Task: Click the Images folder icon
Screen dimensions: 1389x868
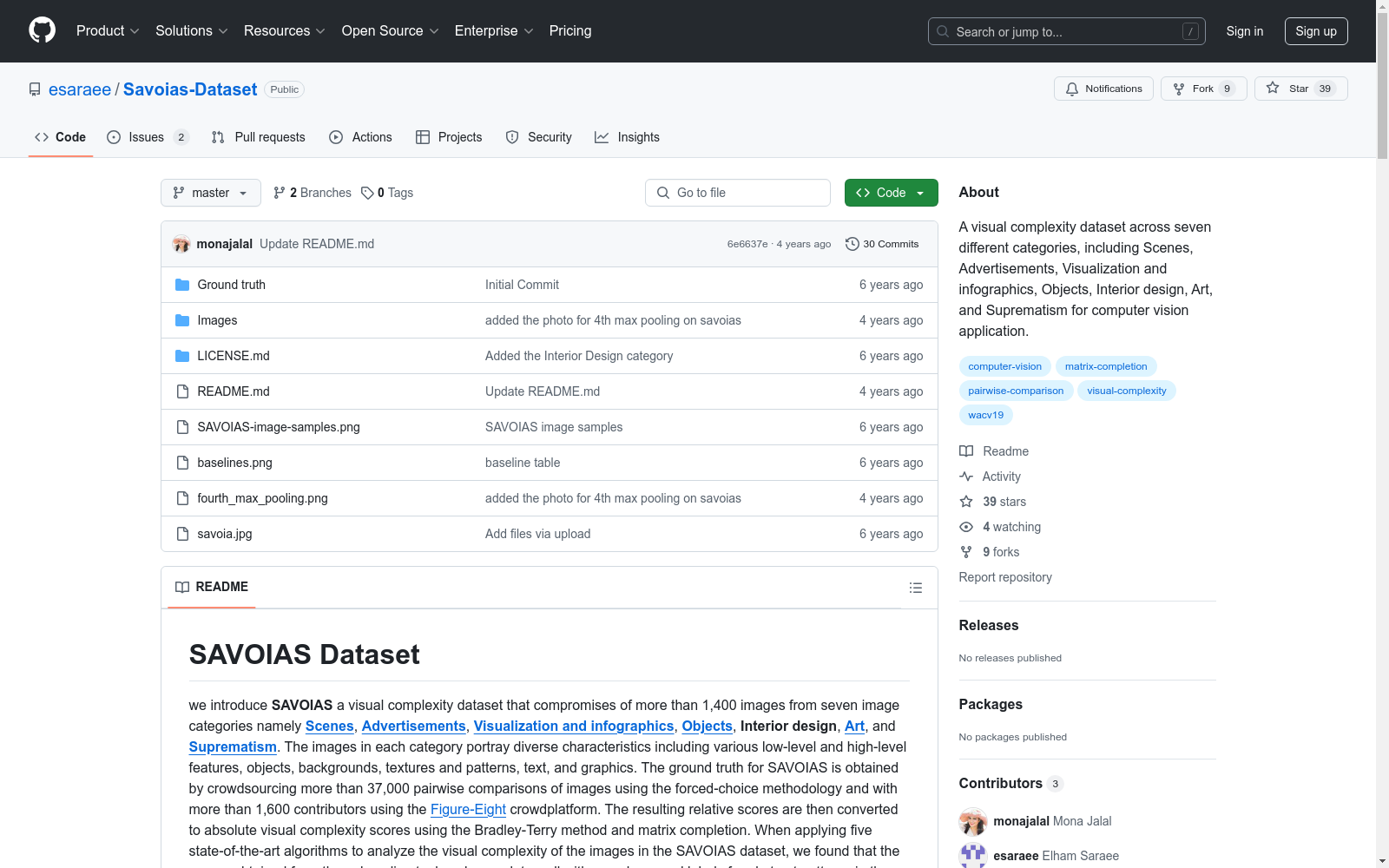Action: [182, 320]
